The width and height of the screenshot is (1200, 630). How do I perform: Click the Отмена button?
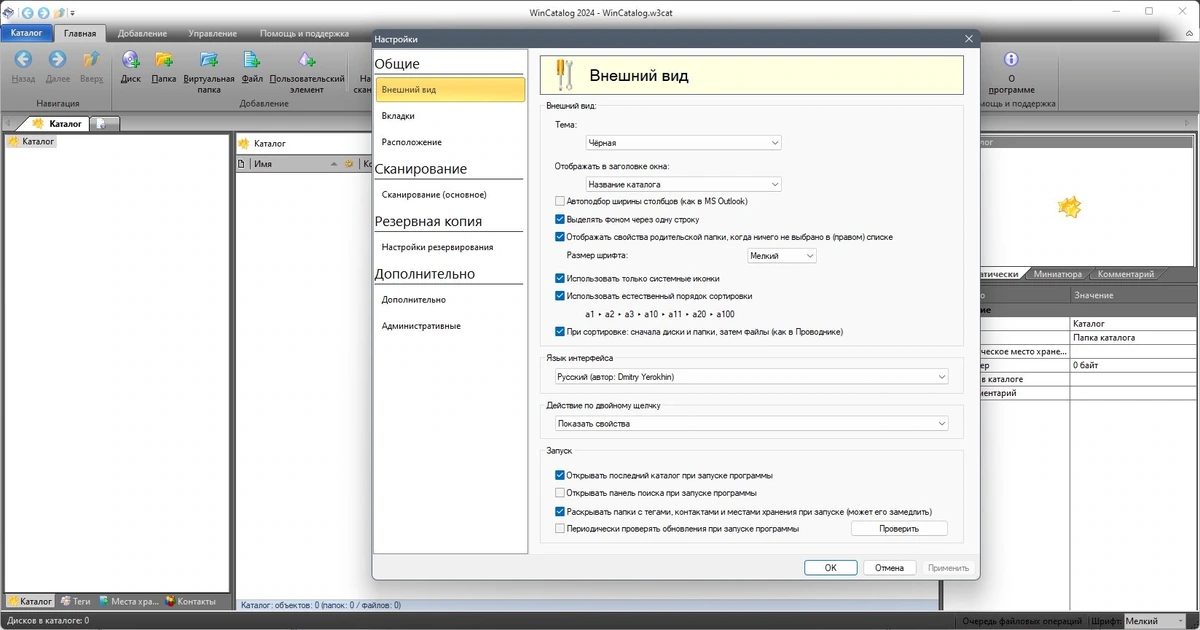[889, 567]
